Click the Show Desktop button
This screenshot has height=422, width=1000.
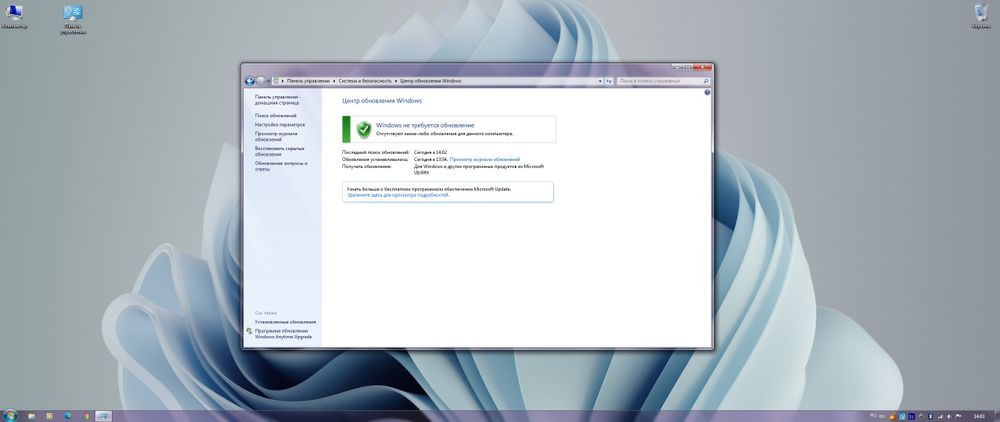click(x=997, y=416)
